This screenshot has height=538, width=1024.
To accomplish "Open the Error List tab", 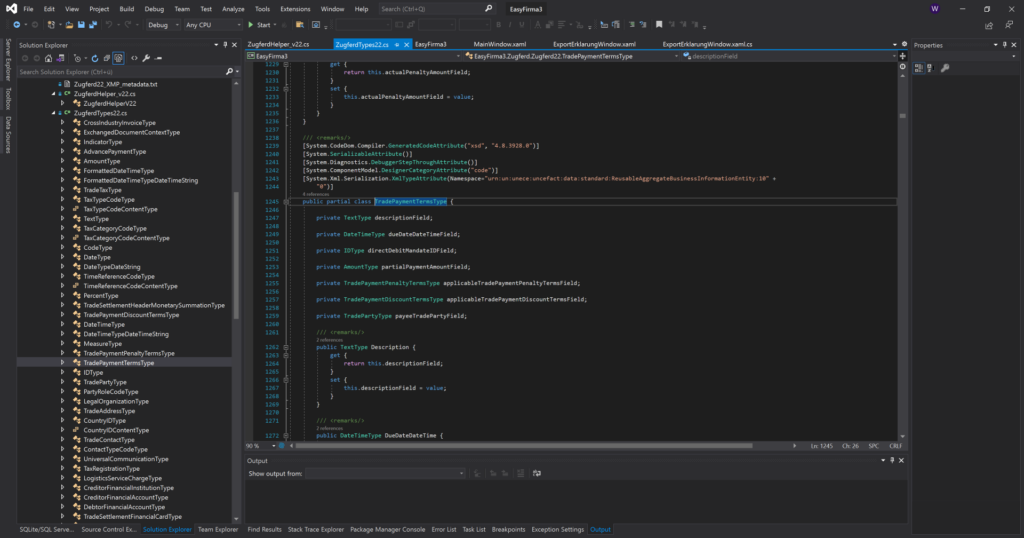I will click(443, 530).
